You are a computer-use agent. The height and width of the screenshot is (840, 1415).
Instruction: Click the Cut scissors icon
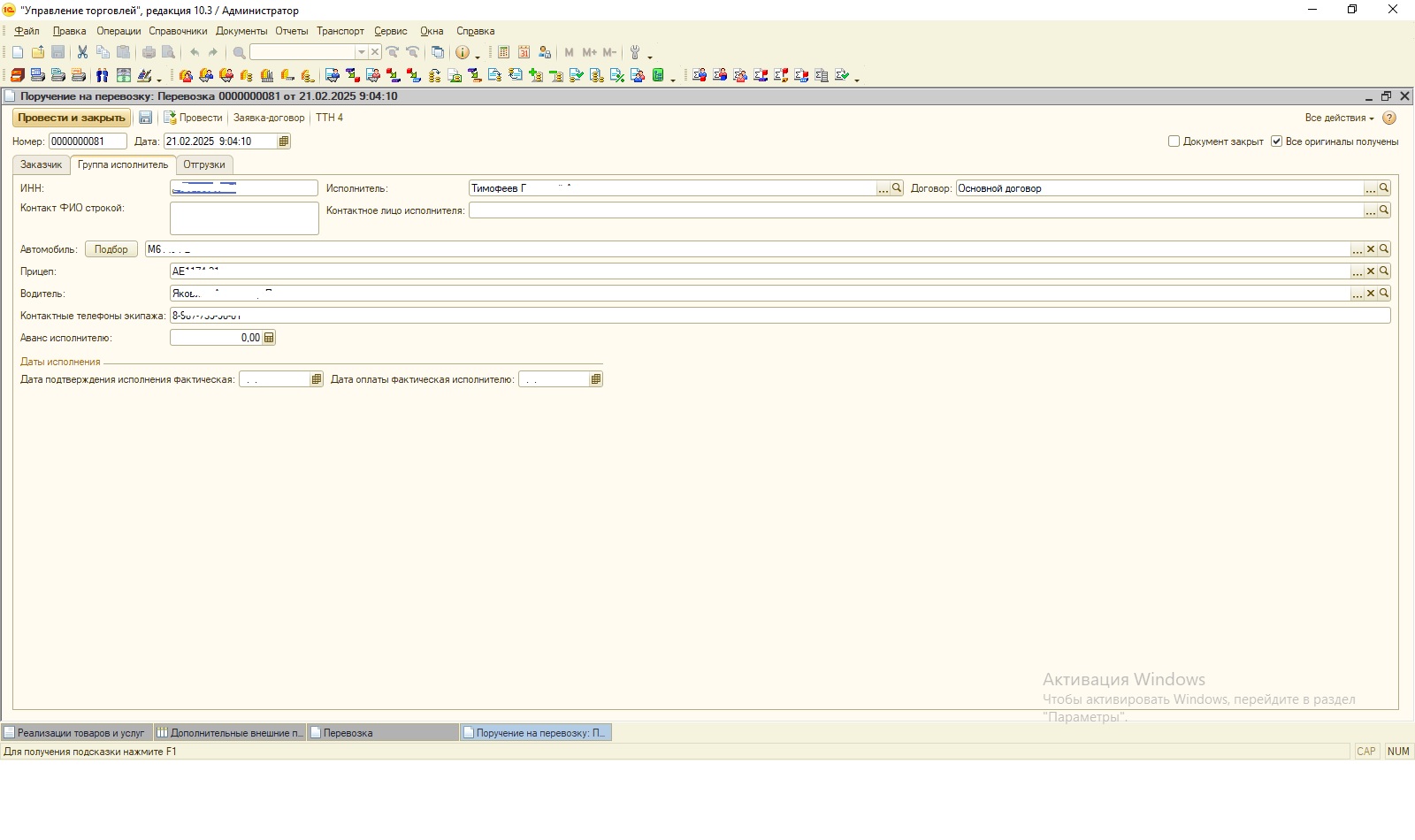(82, 52)
